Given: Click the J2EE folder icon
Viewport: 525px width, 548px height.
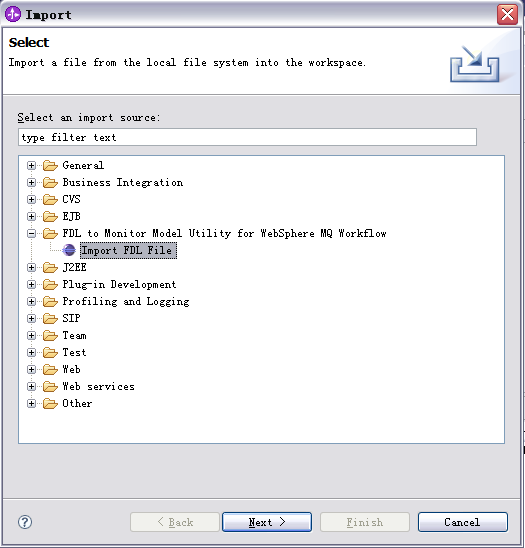Looking at the screenshot, I should pos(50,268).
